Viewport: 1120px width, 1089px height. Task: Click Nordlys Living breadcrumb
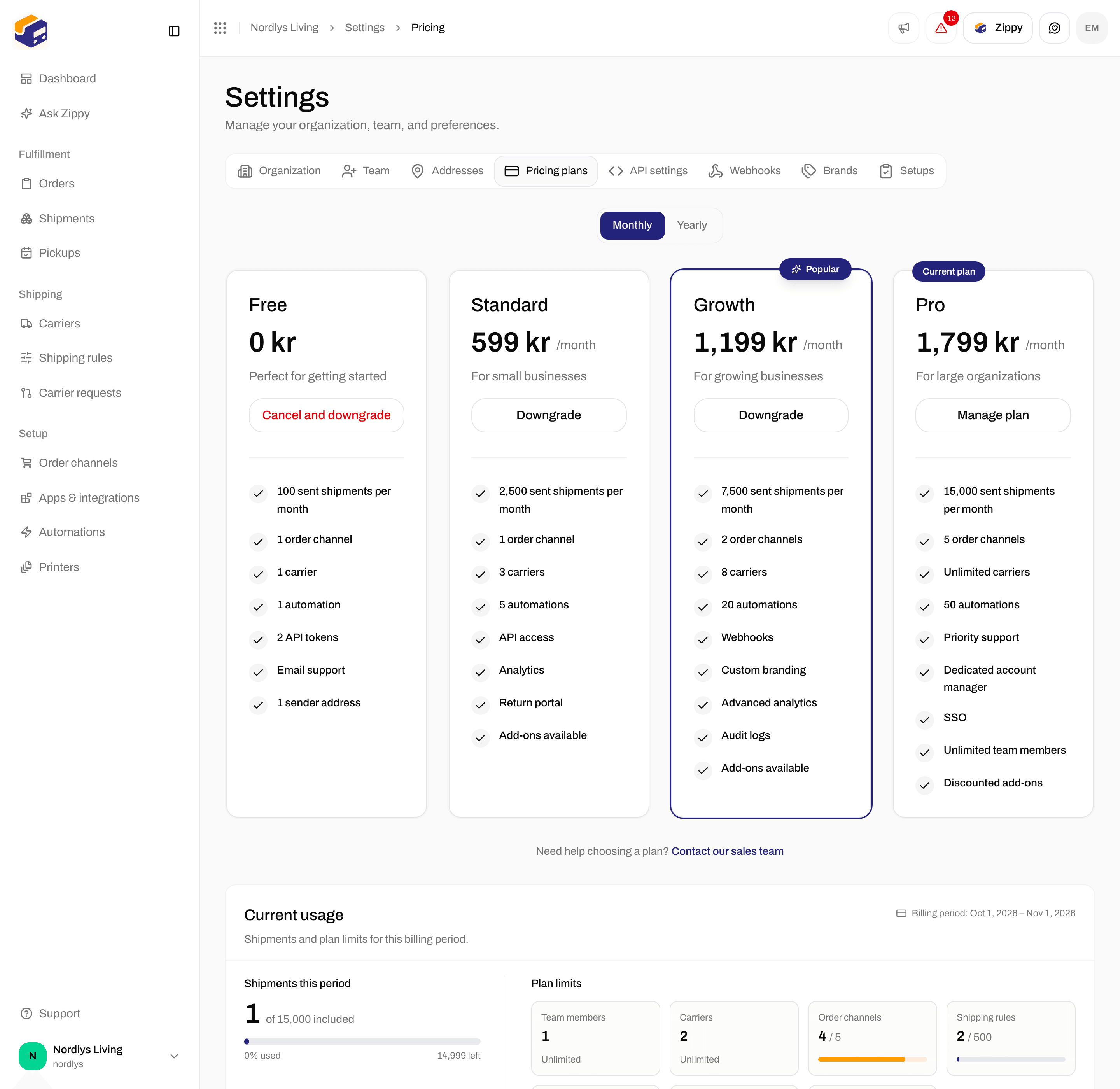point(284,28)
